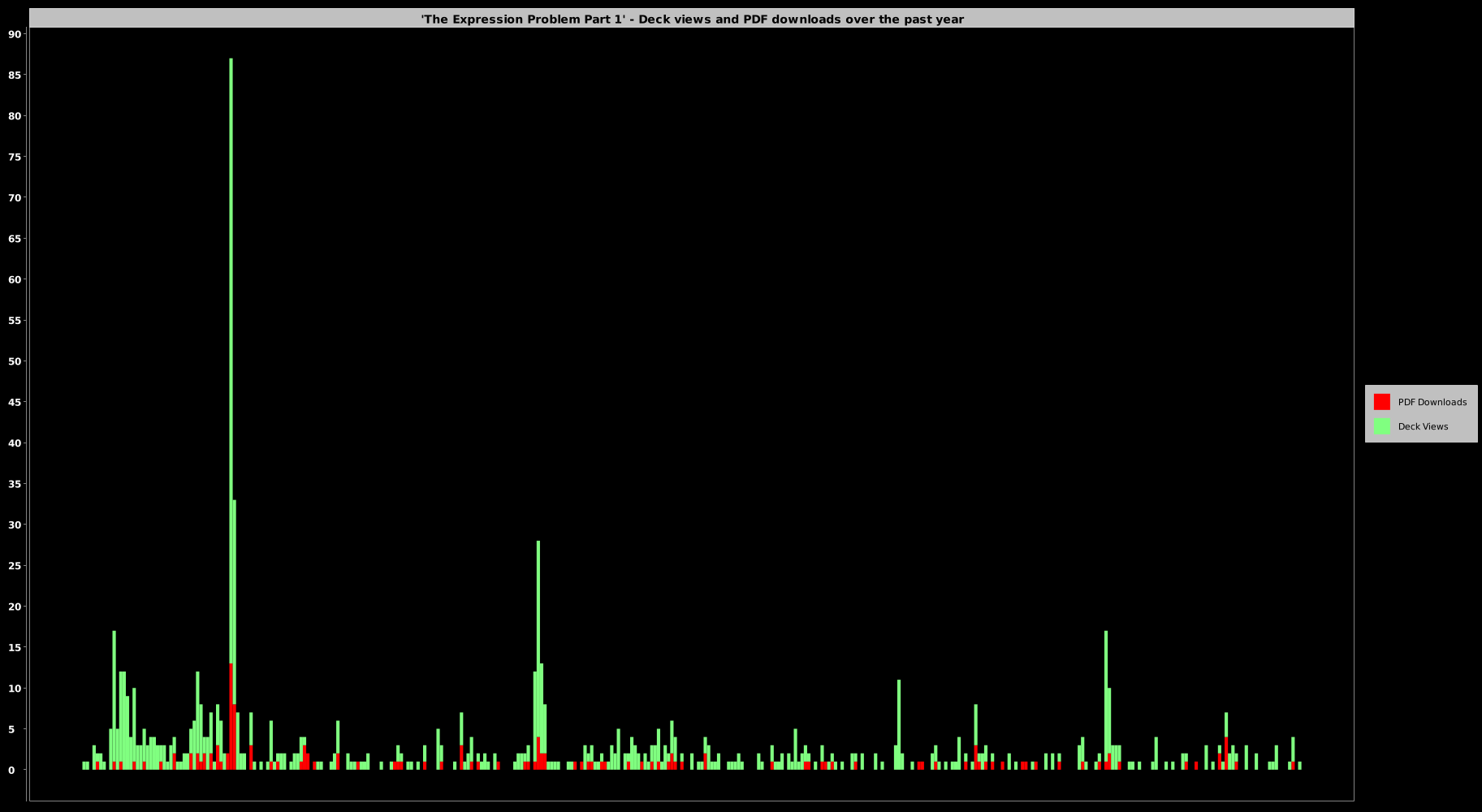The width and height of the screenshot is (1482, 812).
Task: Click the 'Deck Views' legend label
Action: click(1423, 426)
